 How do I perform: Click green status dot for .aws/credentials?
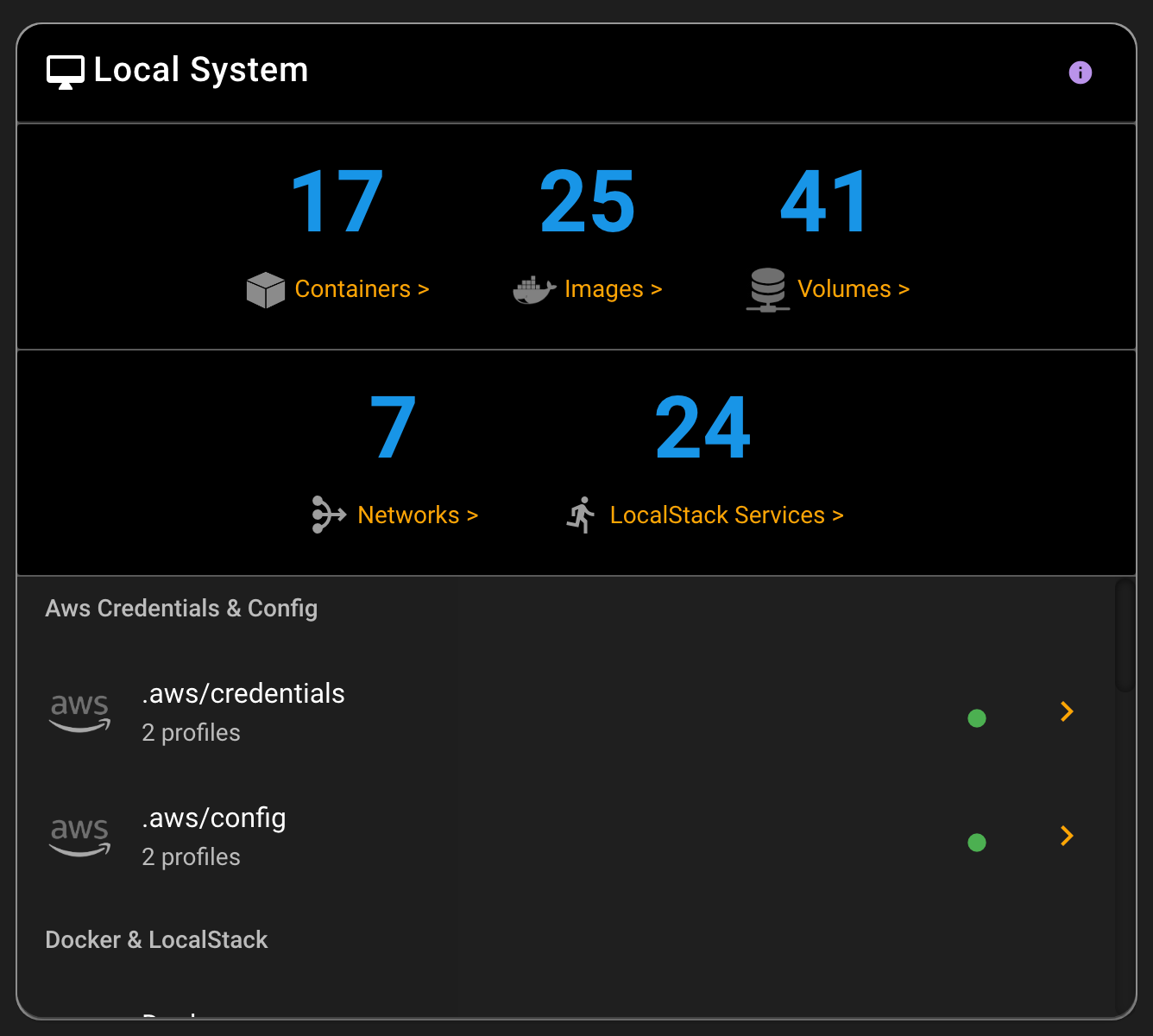[977, 718]
